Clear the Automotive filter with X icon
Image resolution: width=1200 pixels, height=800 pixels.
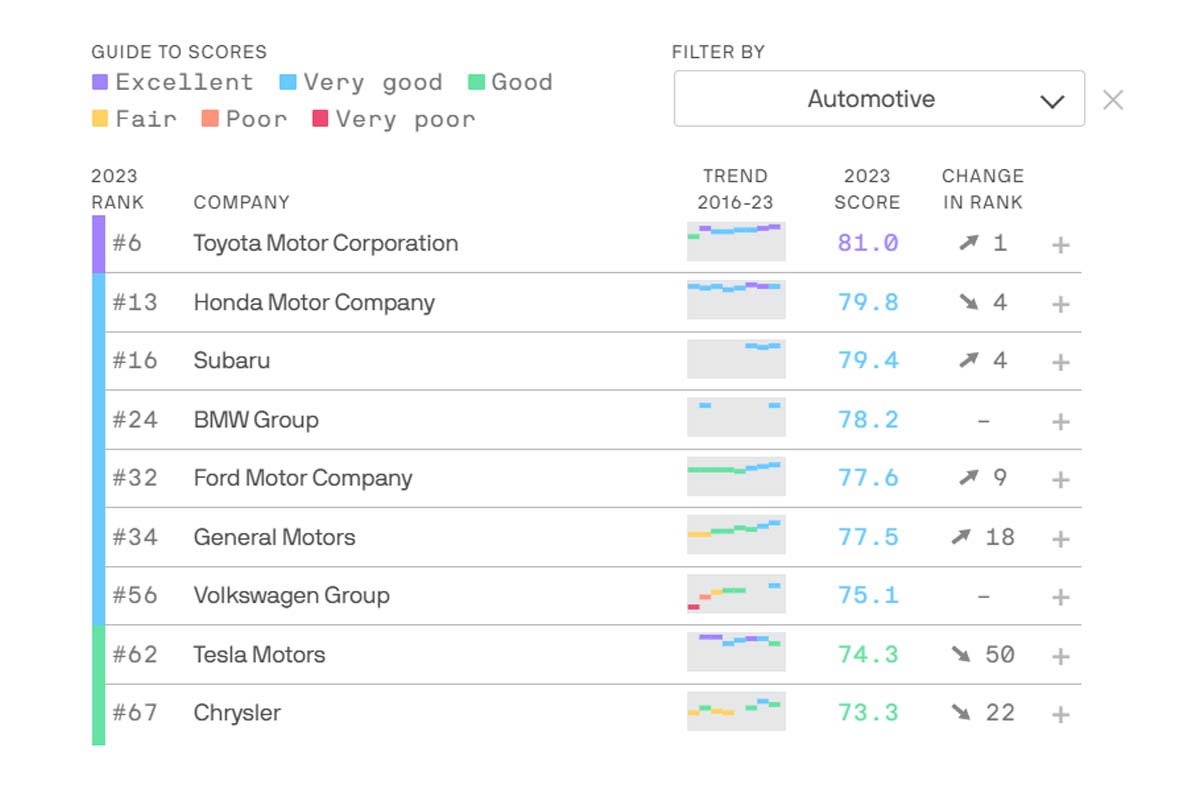coord(1113,100)
